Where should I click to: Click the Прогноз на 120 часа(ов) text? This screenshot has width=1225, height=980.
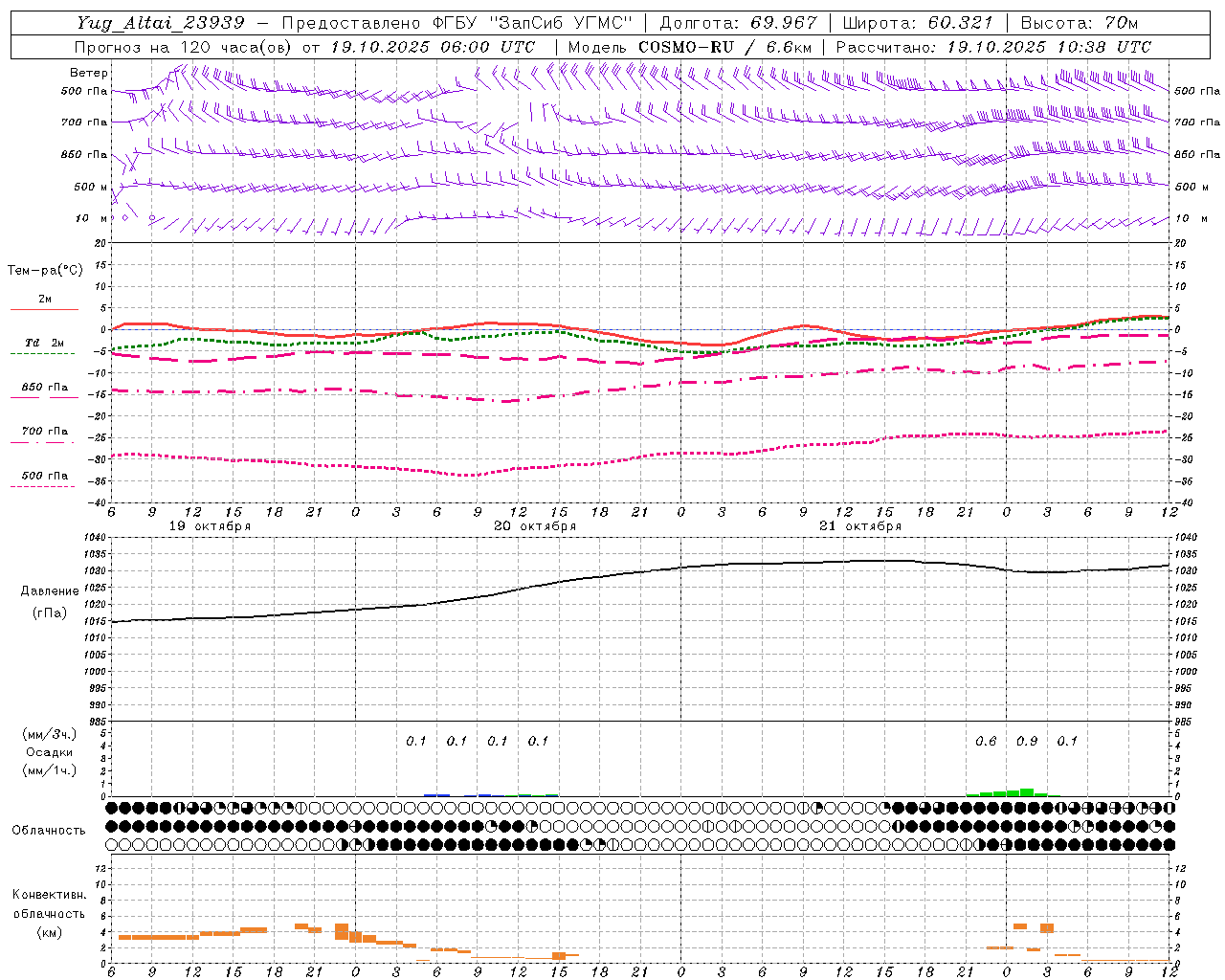coord(184,47)
